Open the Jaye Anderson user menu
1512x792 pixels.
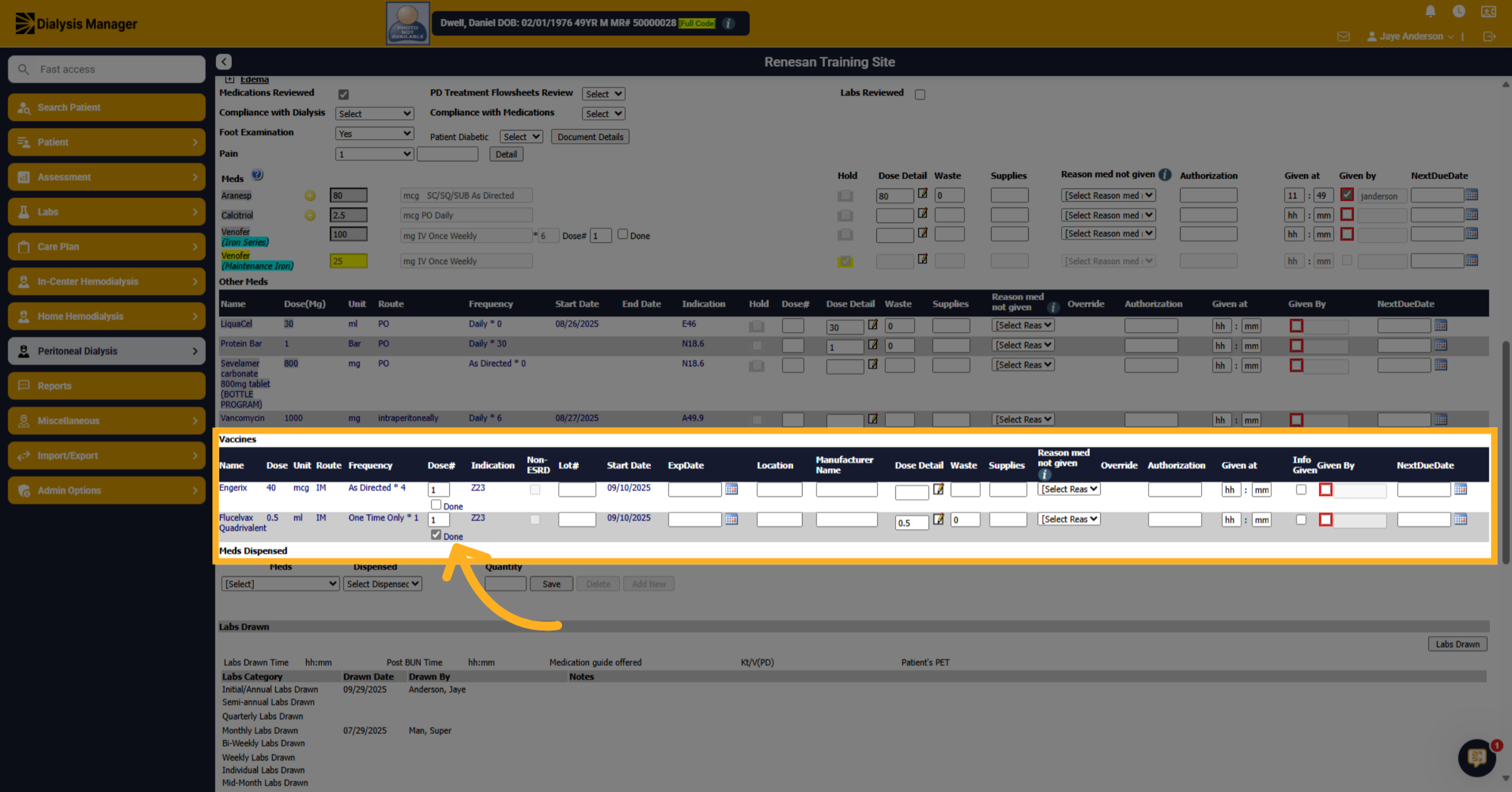click(x=1410, y=37)
